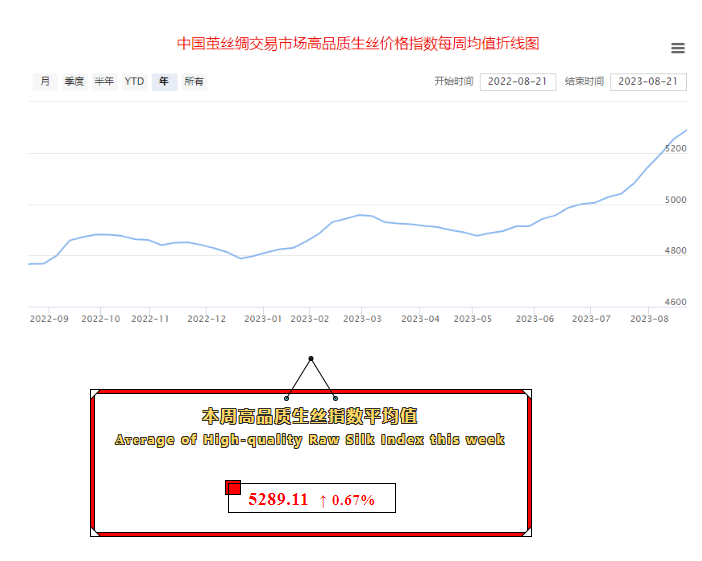Click the 本周高品质生丝指数平均值 heading

[x=310, y=414]
